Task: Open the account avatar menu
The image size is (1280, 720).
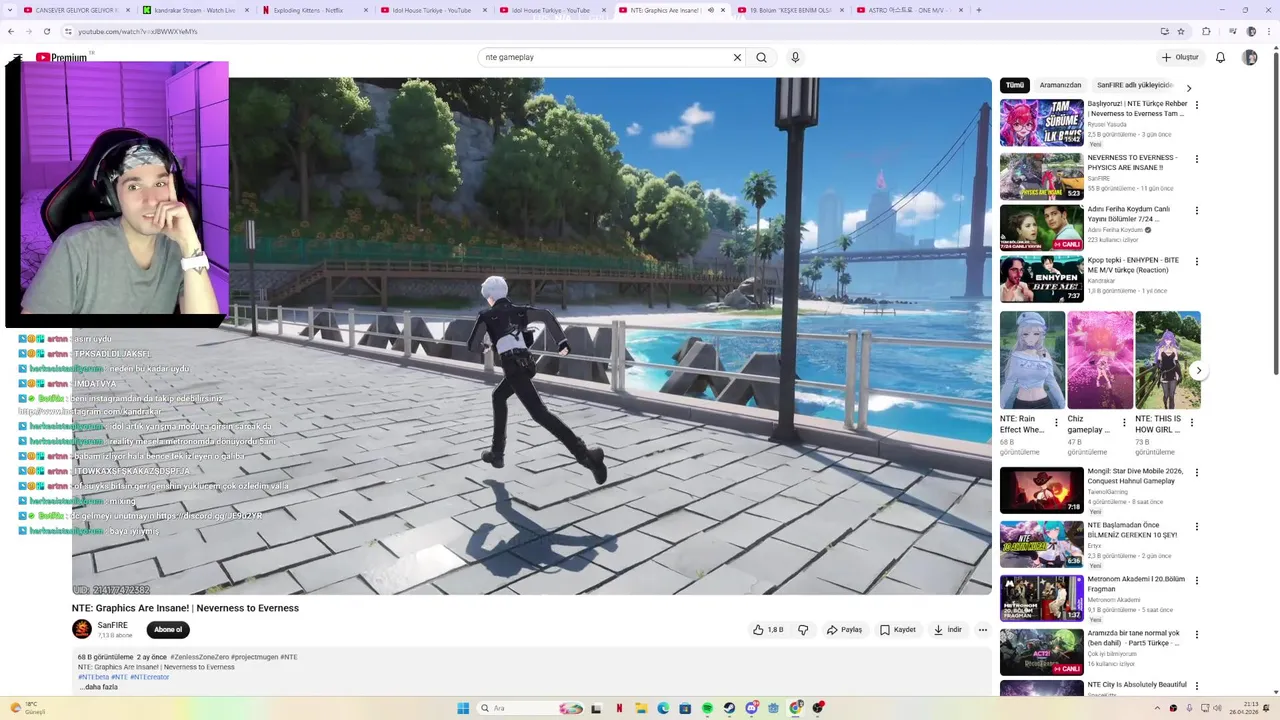Action: (x=1250, y=57)
